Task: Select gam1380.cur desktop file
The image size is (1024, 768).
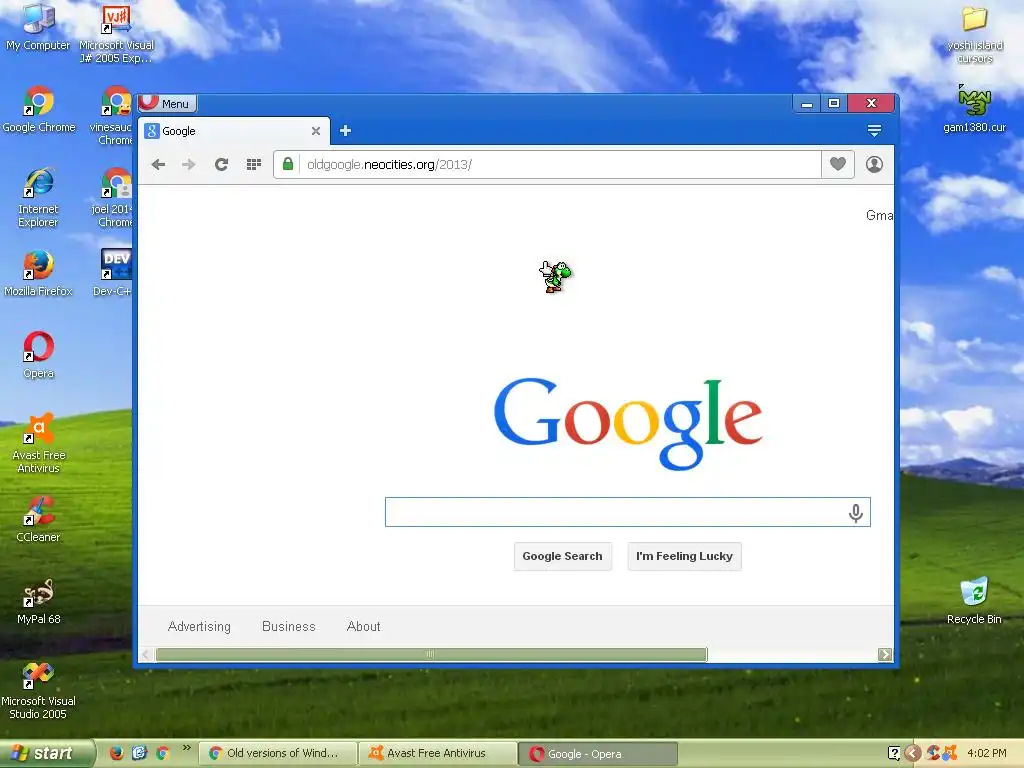Action: (x=974, y=108)
